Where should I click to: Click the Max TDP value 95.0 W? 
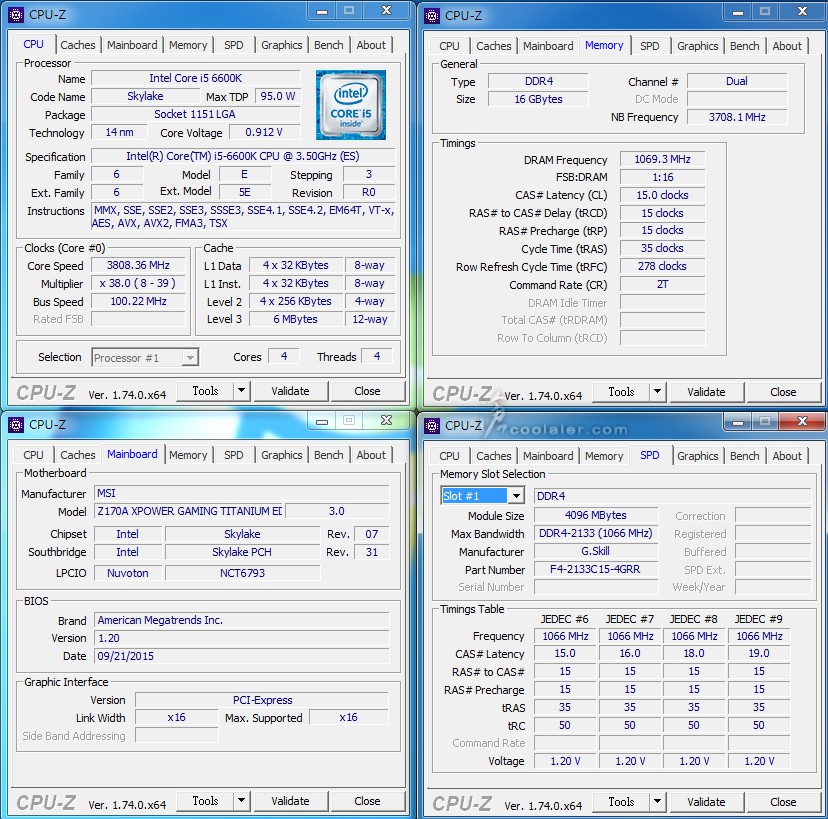[x=278, y=96]
